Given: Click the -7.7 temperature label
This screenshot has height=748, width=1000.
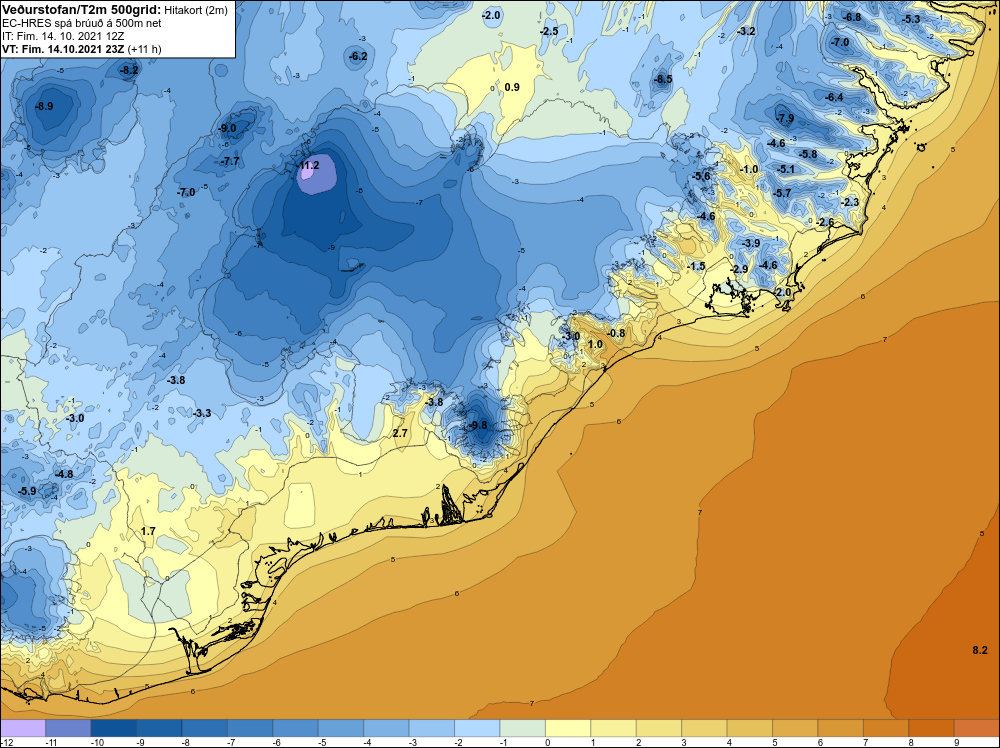Looking at the screenshot, I should (230, 161).
